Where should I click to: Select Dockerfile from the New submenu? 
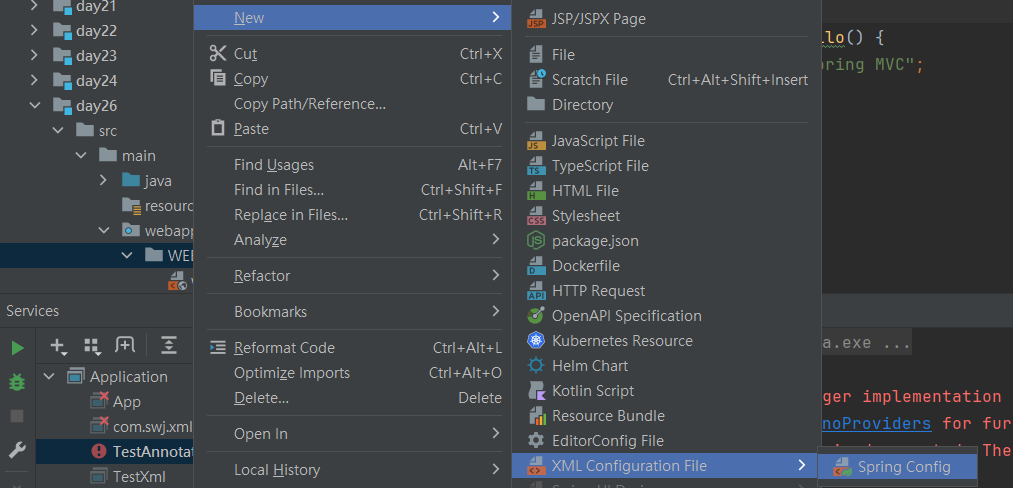tap(585, 266)
